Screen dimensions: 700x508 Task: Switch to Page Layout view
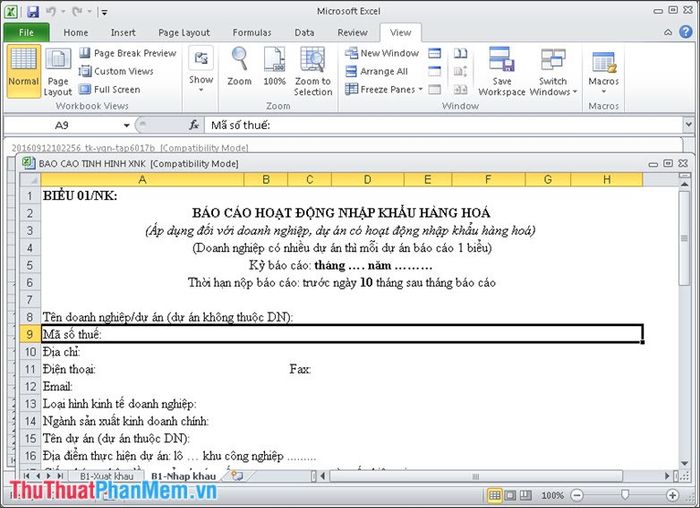pyautogui.click(x=58, y=72)
